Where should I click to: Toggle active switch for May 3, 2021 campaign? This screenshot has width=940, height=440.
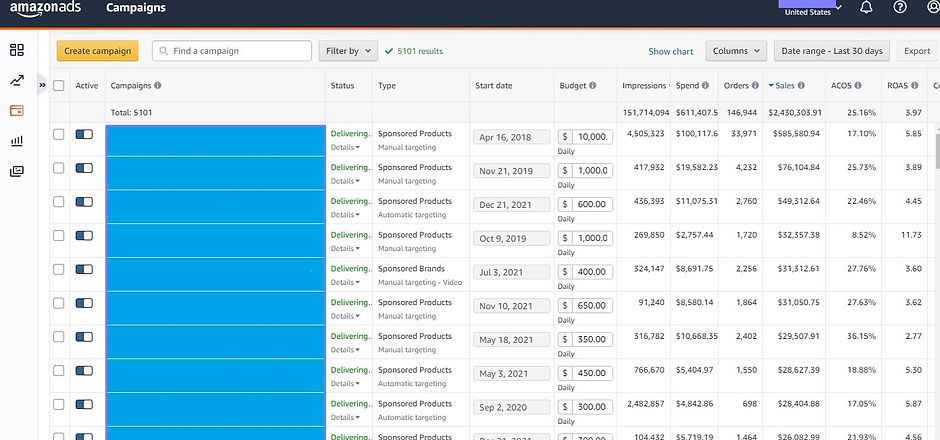click(85, 370)
